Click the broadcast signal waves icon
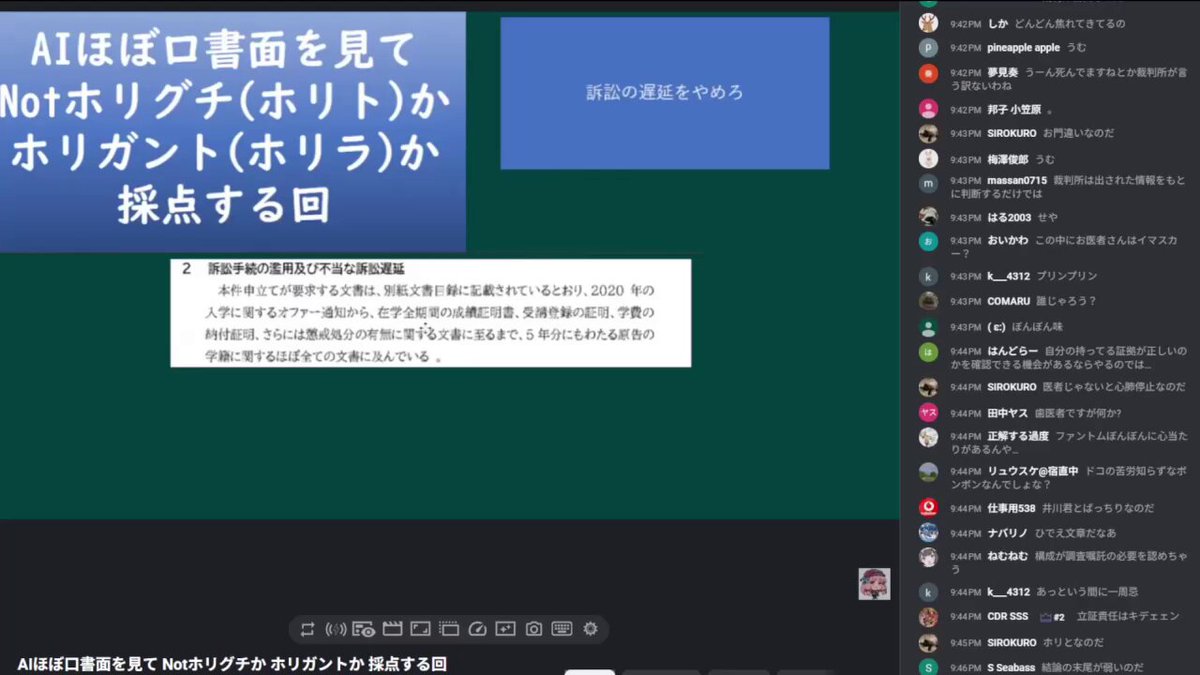 click(336, 629)
